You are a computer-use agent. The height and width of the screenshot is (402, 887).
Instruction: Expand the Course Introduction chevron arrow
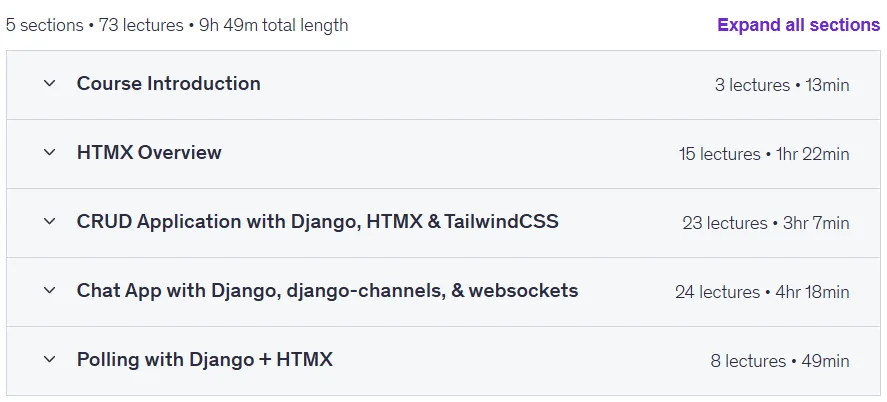click(50, 84)
